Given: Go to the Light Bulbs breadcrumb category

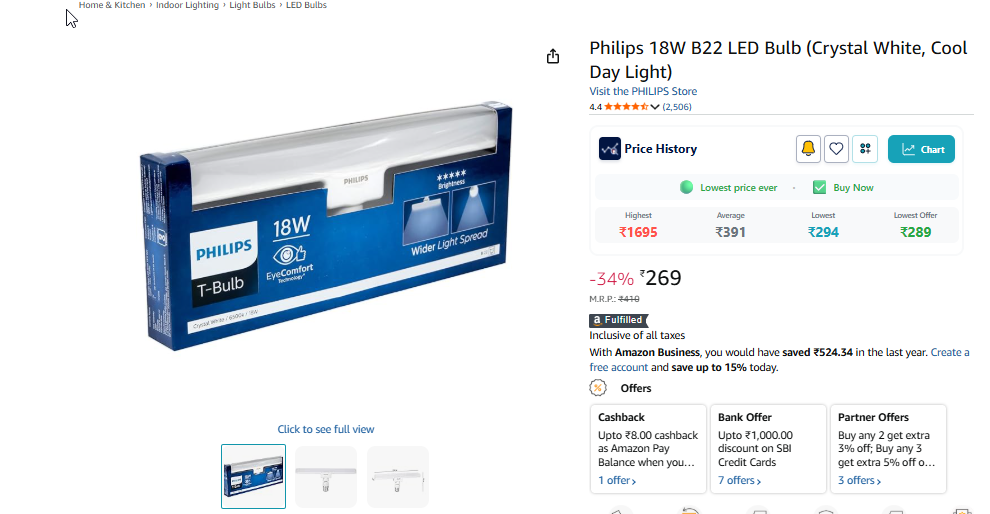Looking at the screenshot, I should [252, 5].
